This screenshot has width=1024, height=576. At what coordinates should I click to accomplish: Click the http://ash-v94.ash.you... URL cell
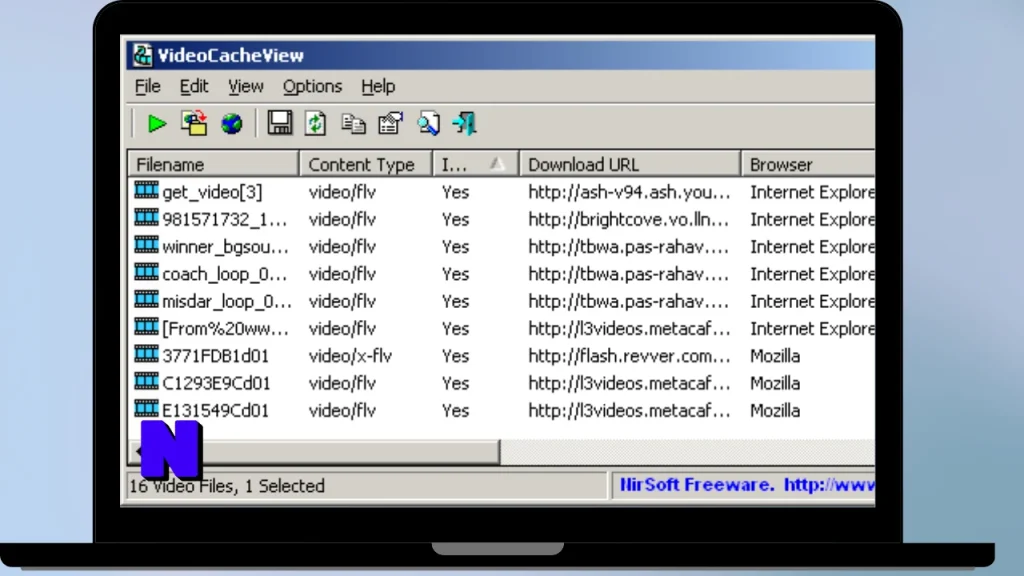click(629, 192)
